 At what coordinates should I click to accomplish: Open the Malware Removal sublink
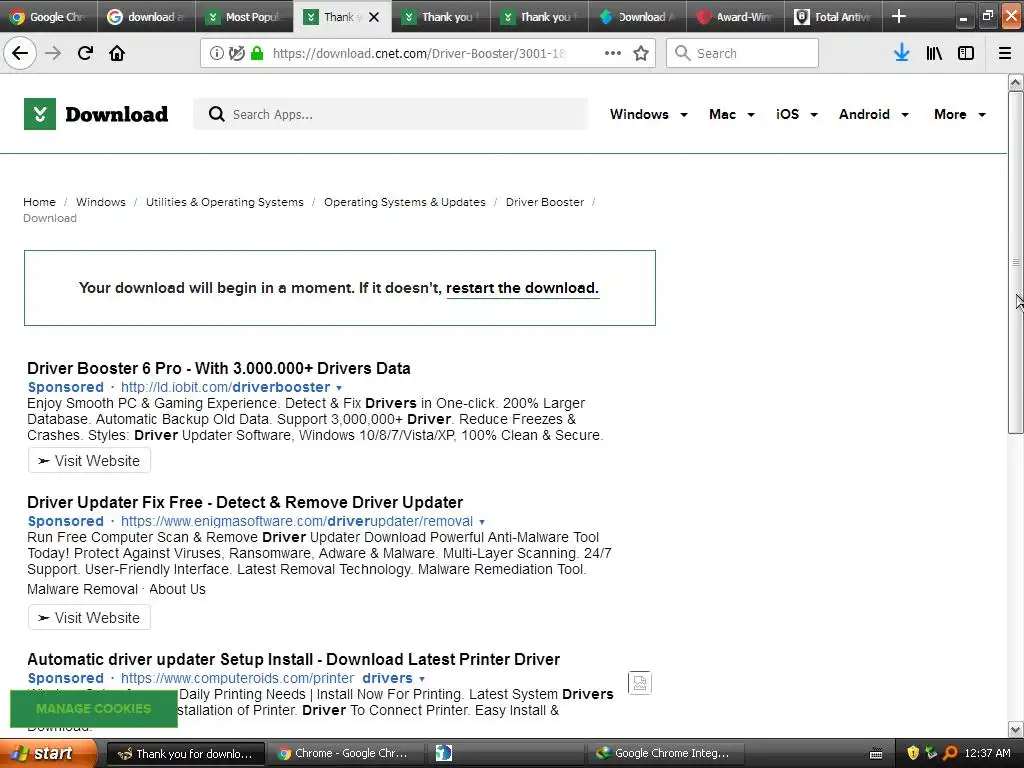click(x=82, y=589)
